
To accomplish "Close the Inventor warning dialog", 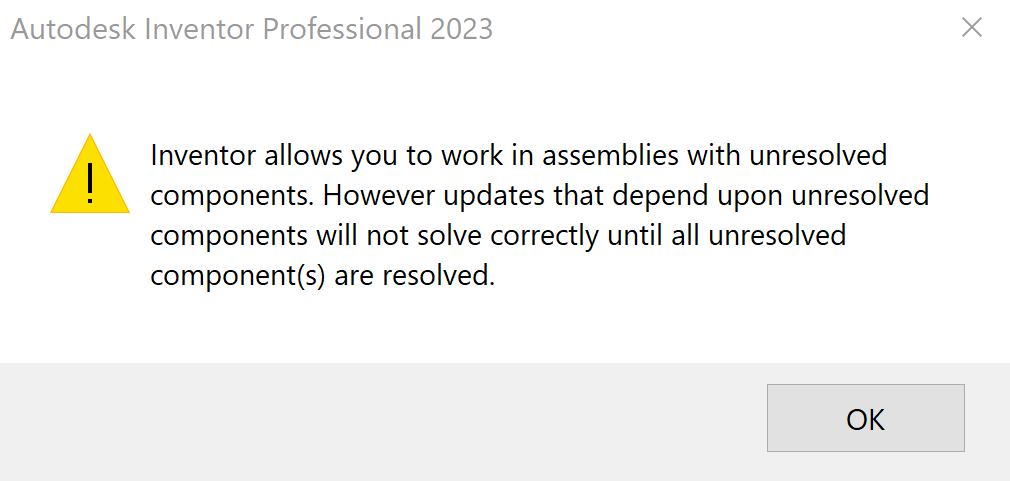I will click(x=971, y=28).
